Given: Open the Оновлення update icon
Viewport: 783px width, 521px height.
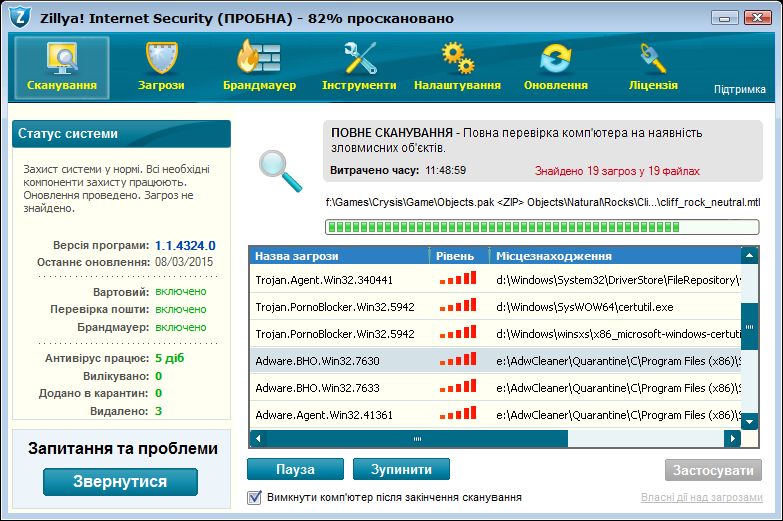Looking at the screenshot, I should click(x=555, y=59).
